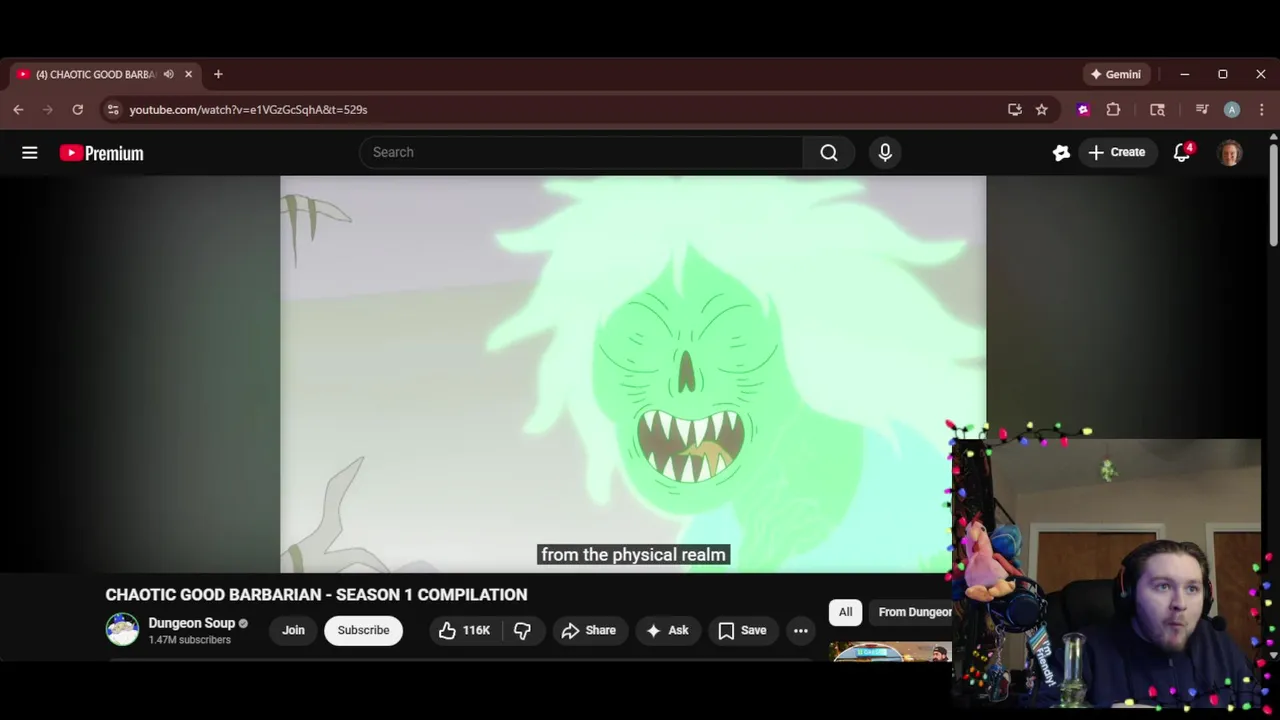
Task: Click the page vertical scrollbar
Action: (1273, 195)
